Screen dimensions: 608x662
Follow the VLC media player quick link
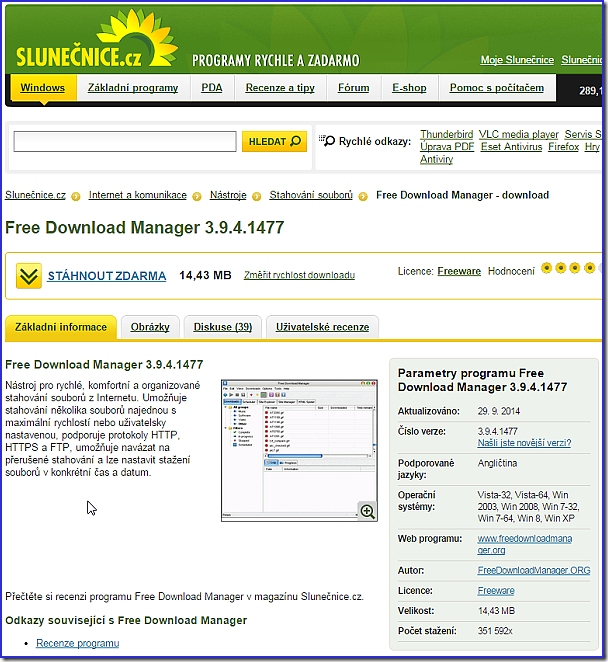point(518,134)
